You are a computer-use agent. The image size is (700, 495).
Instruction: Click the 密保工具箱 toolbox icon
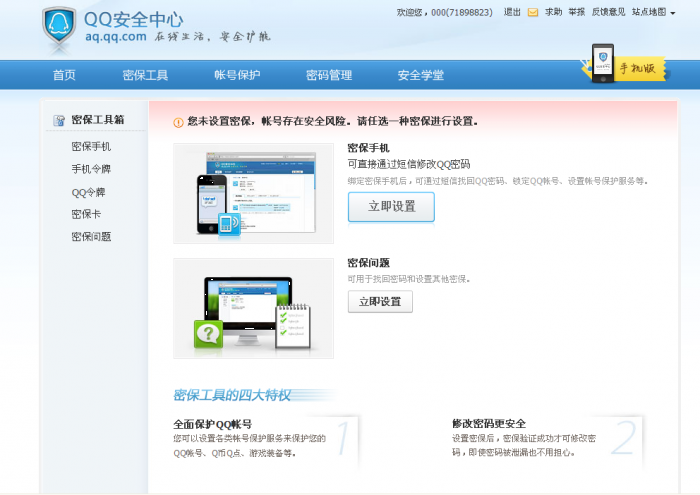point(59,120)
